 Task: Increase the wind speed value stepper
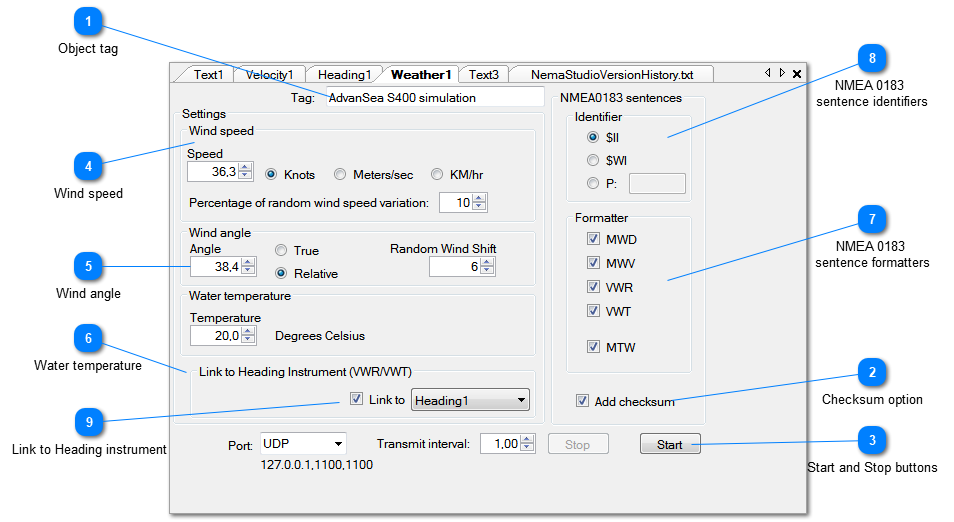click(247, 168)
